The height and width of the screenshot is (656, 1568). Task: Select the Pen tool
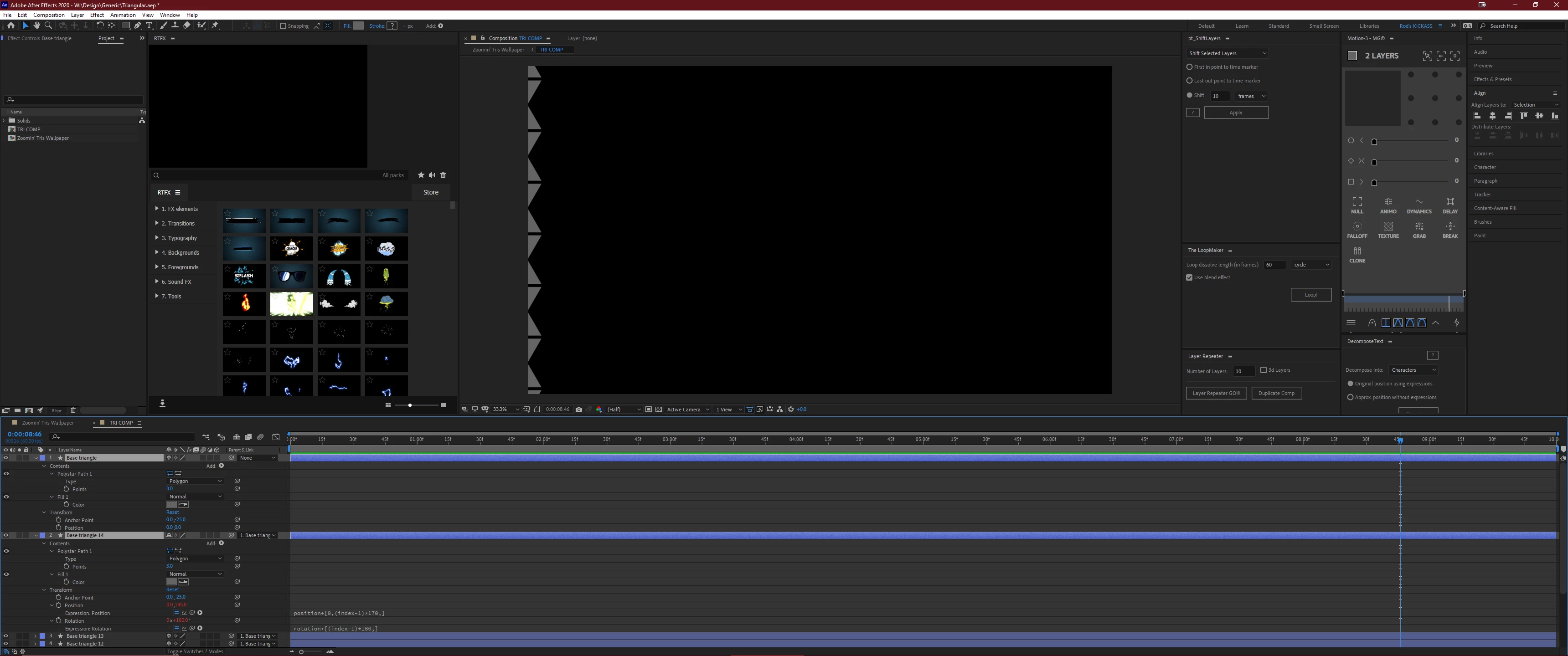point(138,26)
